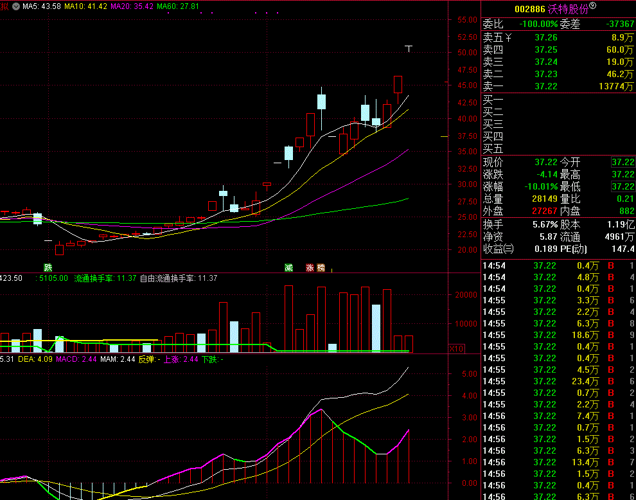
Task: Click the empty 买一 bid row label
Action: [493, 100]
